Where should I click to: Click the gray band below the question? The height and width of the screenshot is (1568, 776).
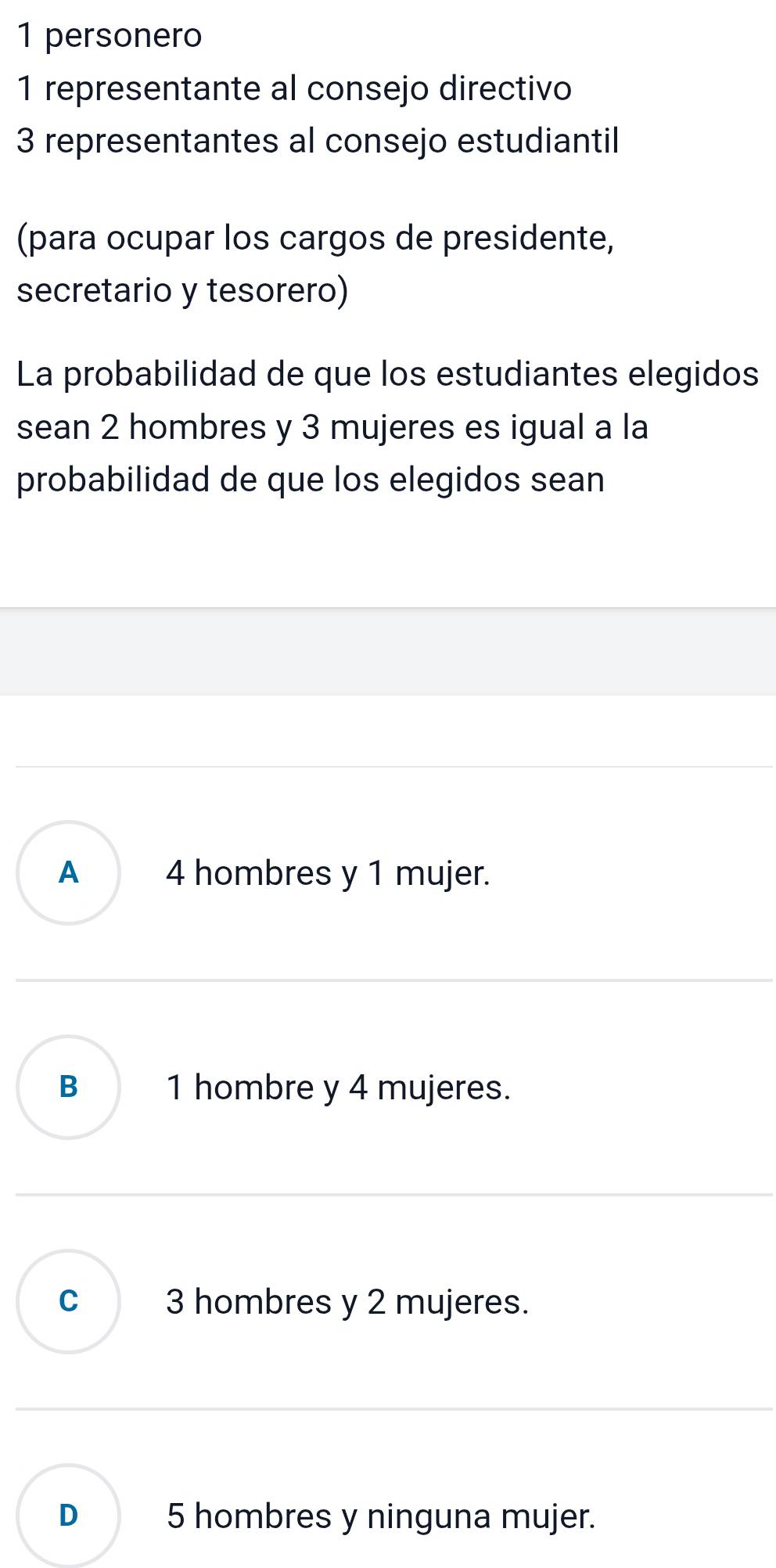(388, 651)
